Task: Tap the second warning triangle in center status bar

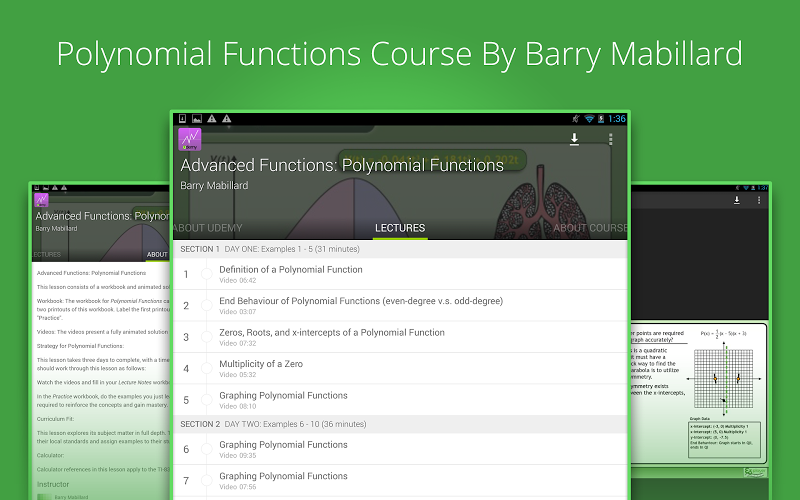Action: coord(227,119)
